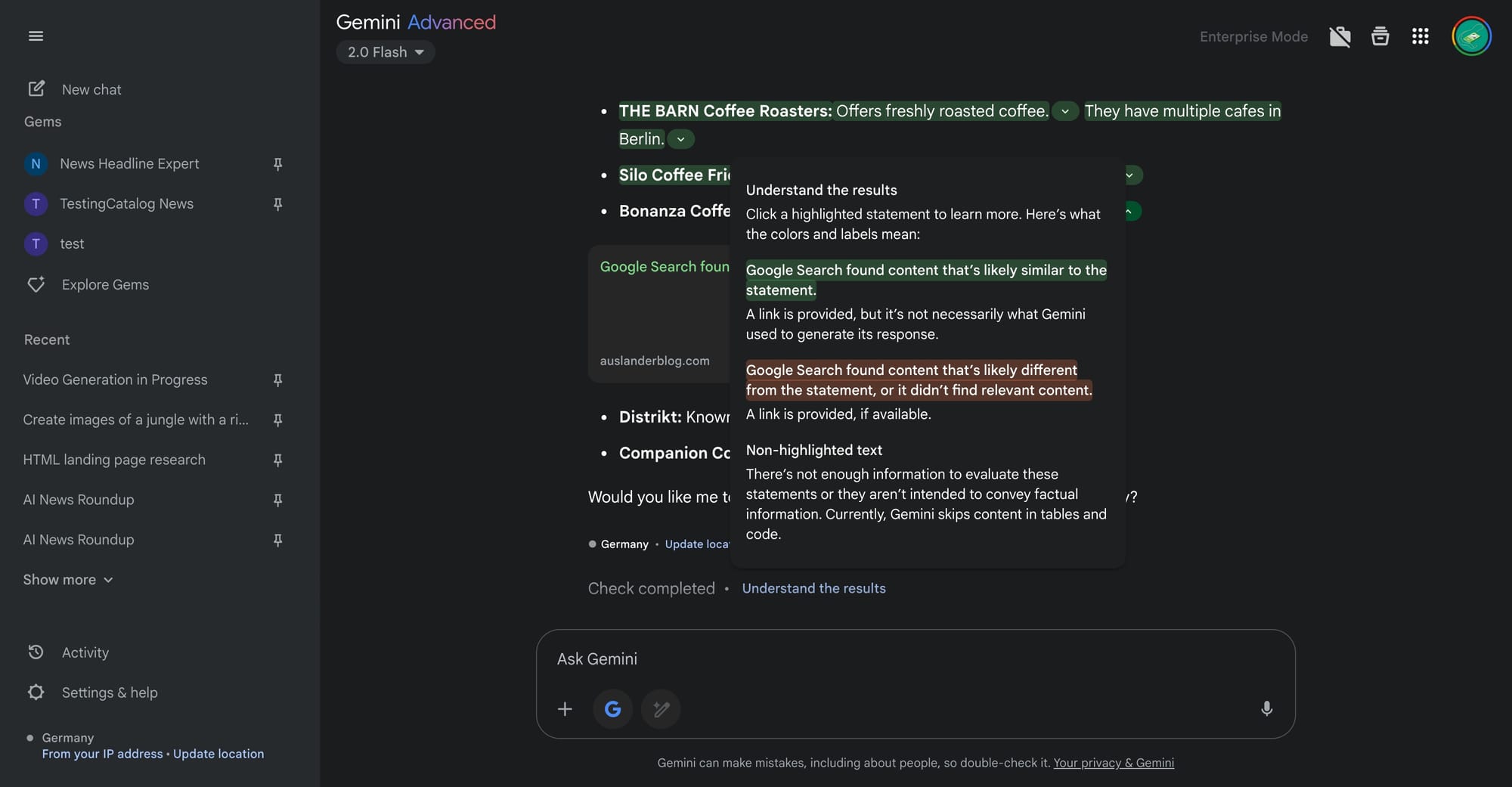Click From your IP address link
1512x787 pixels.
(102, 754)
